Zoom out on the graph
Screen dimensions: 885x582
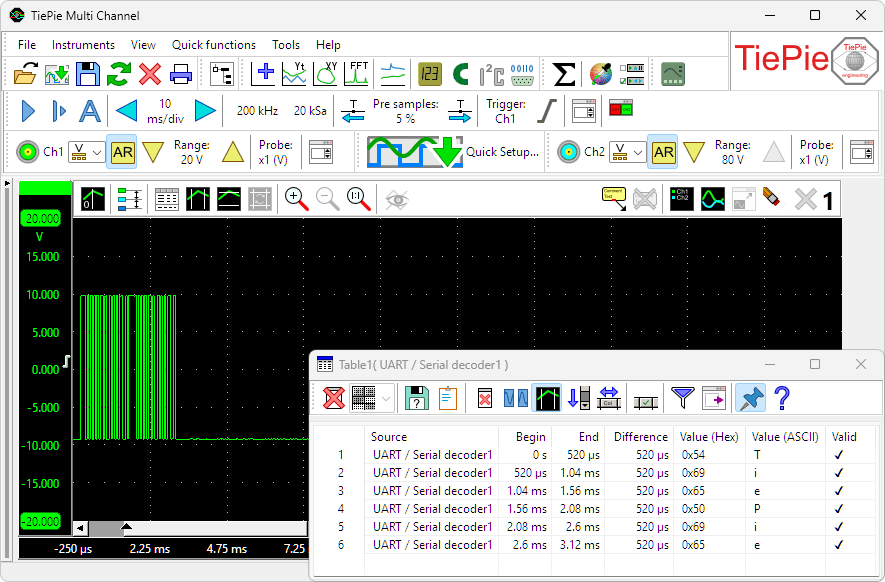[327, 199]
